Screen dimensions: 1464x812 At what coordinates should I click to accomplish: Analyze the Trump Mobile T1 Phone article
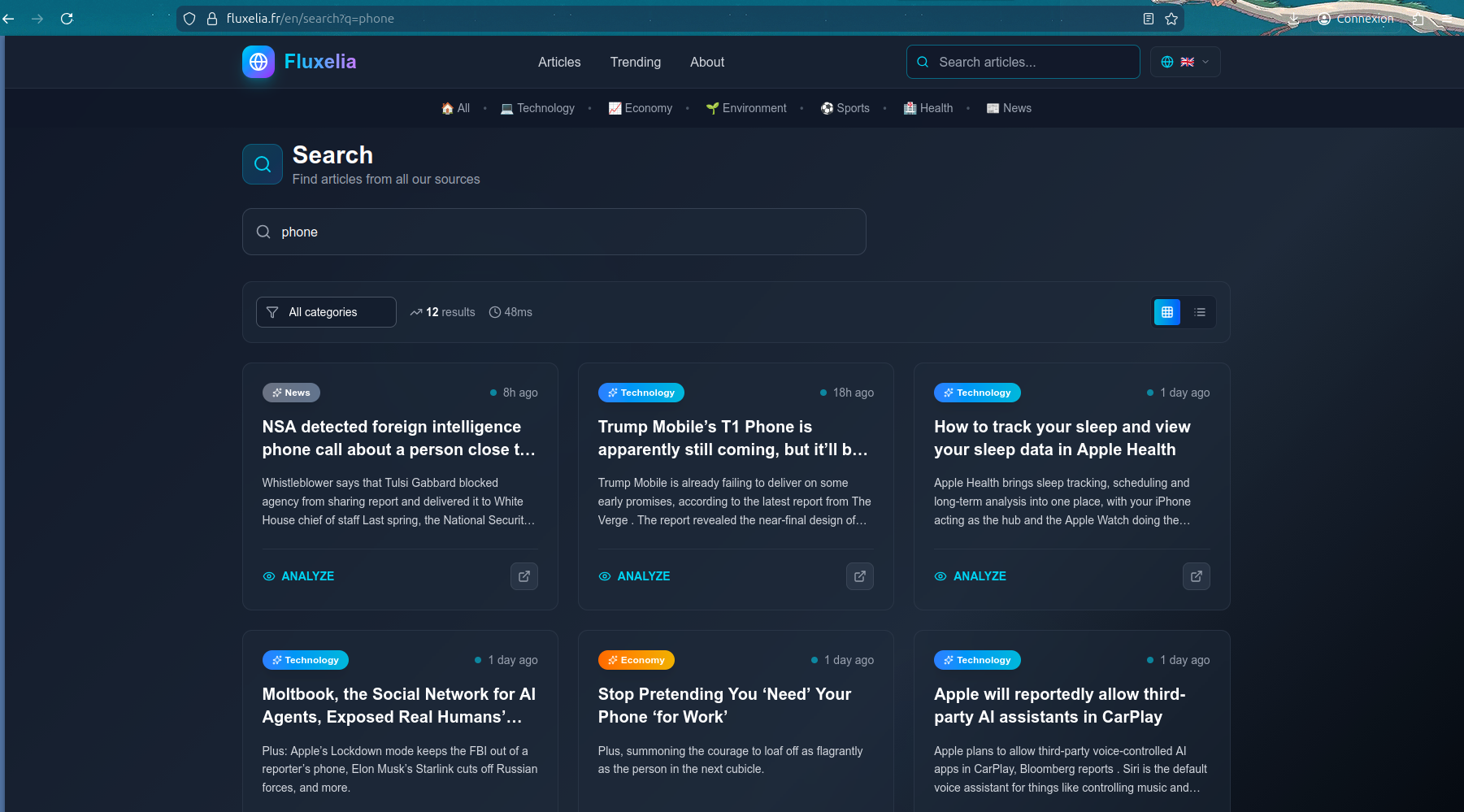[634, 576]
